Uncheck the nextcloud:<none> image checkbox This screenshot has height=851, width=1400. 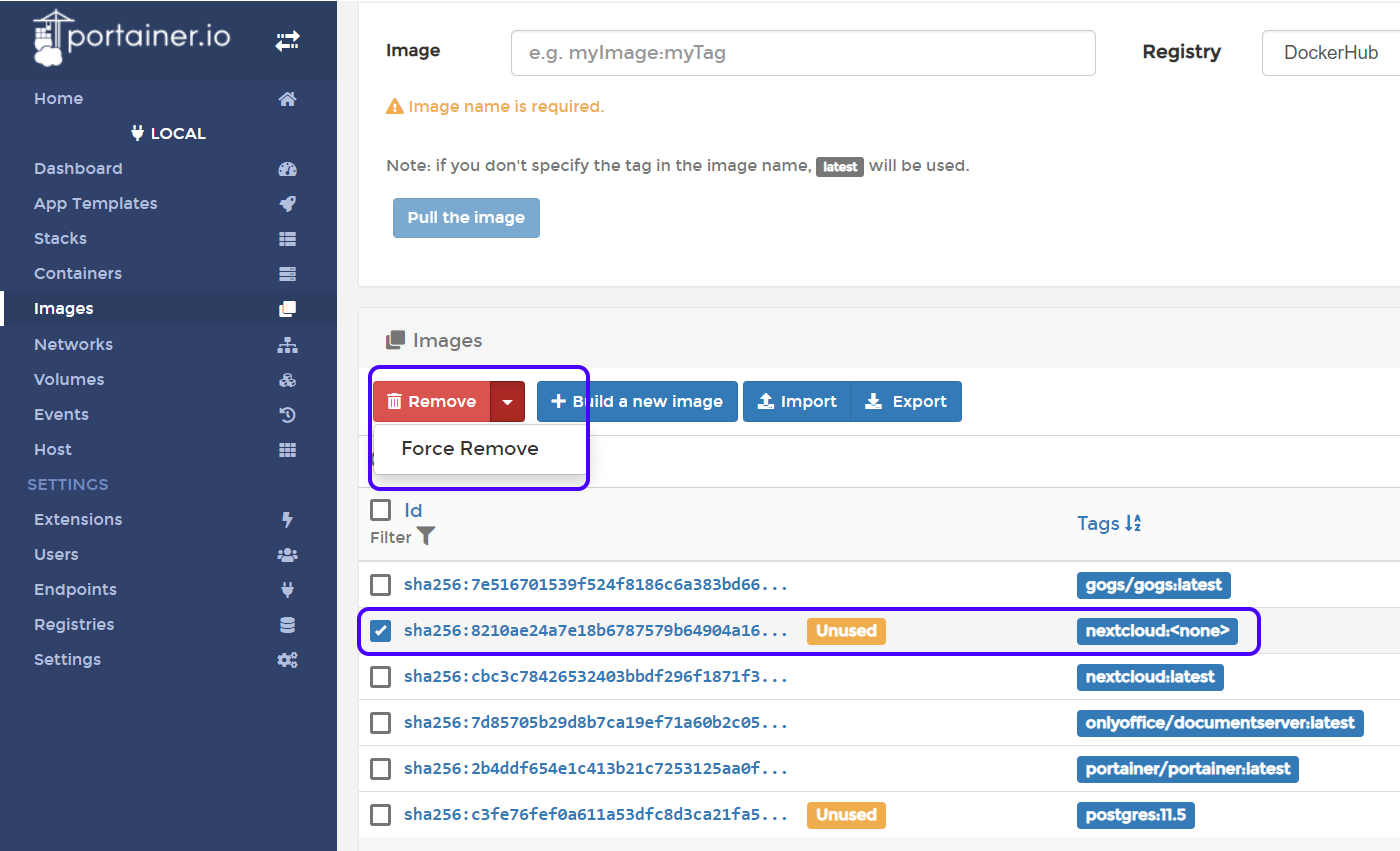[x=380, y=631]
